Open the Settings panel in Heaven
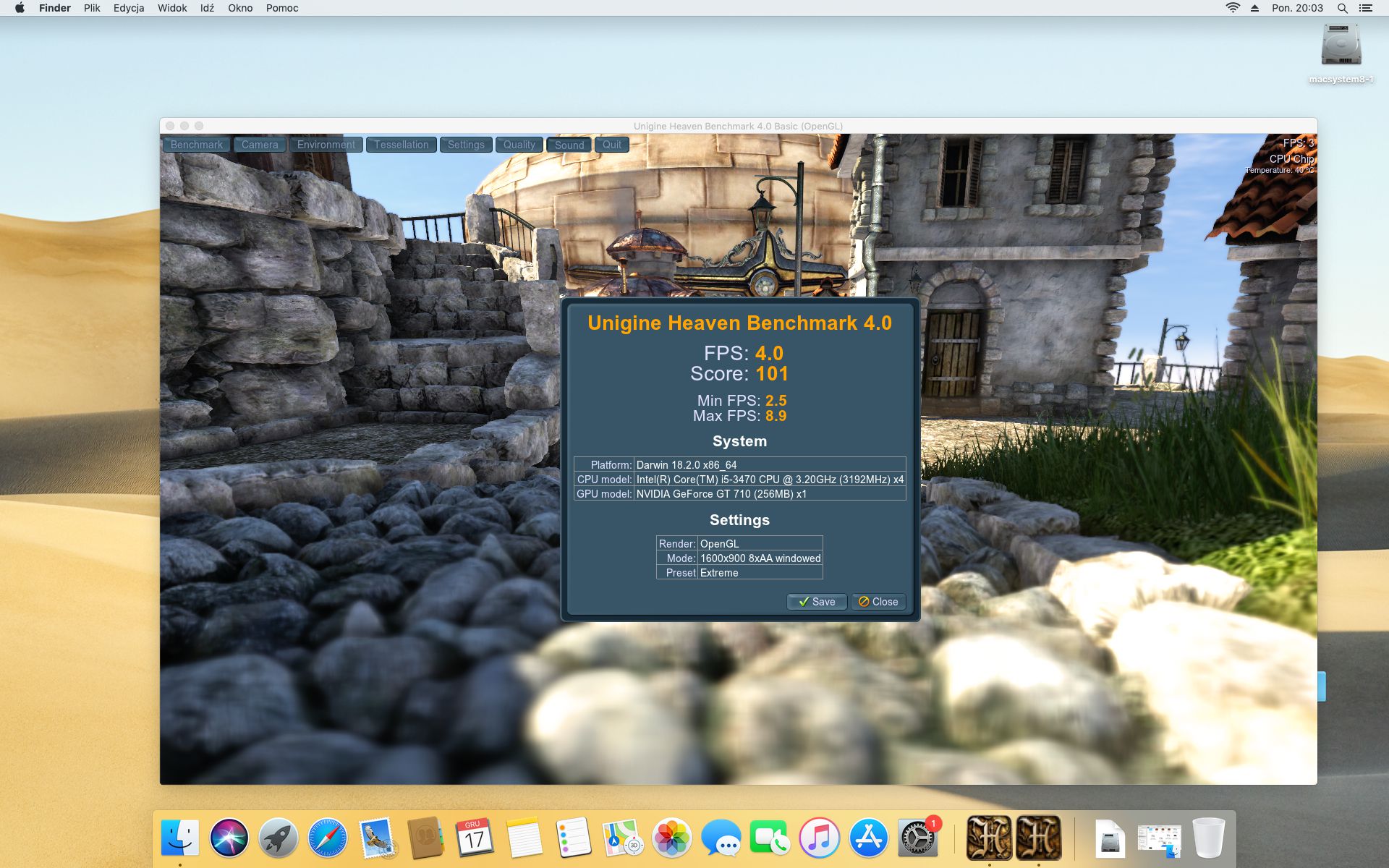This screenshot has width=1389, height=868. point(466,145)
